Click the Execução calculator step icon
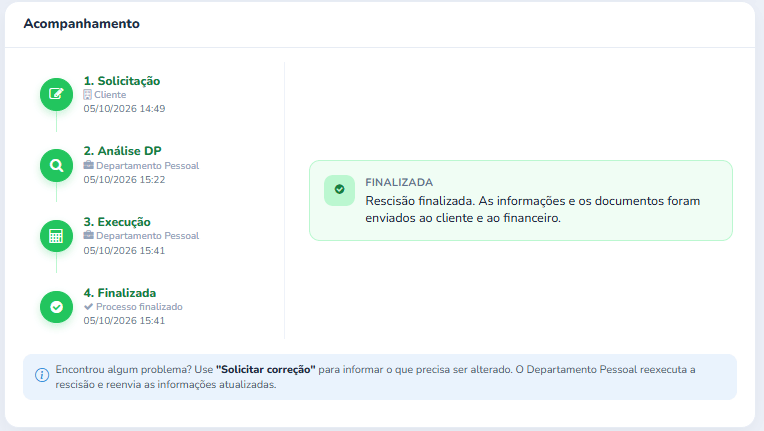Viewport: 764px width, 431px height. [57, 236]
